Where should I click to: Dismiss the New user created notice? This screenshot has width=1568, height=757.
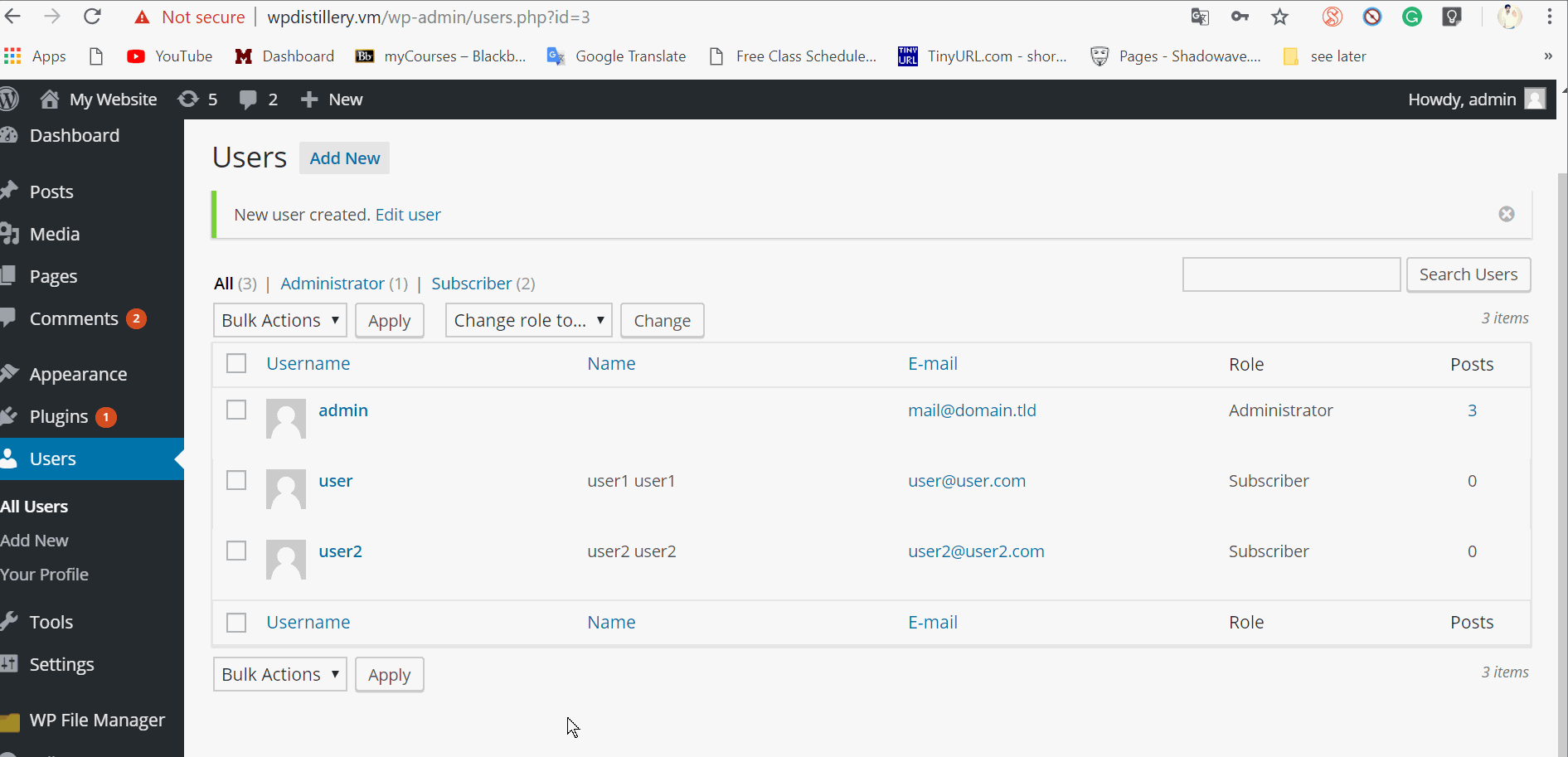coord(1507,214)
